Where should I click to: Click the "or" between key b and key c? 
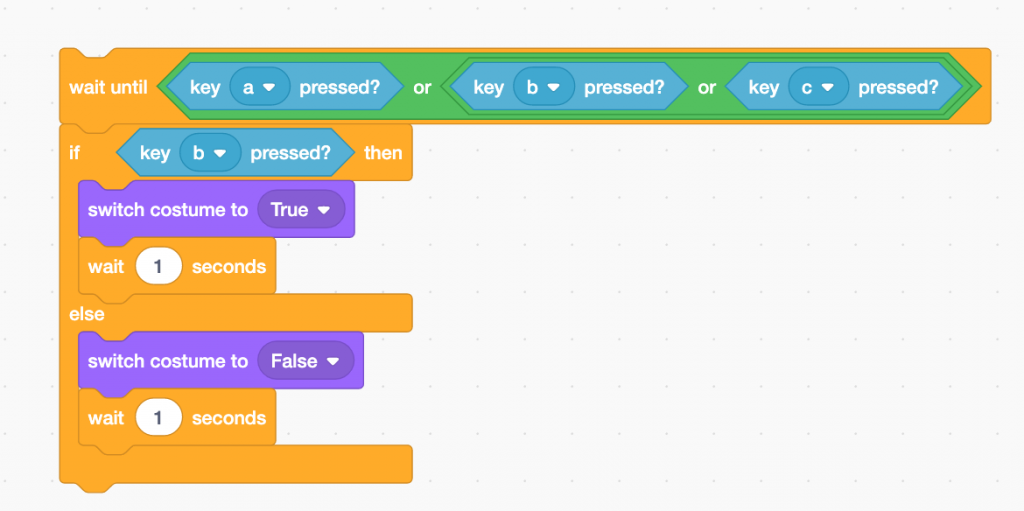click(x=707, y=87)
